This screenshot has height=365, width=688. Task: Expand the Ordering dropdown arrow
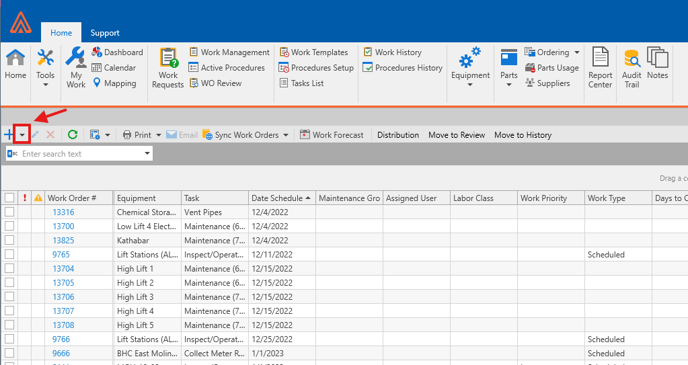577,52
